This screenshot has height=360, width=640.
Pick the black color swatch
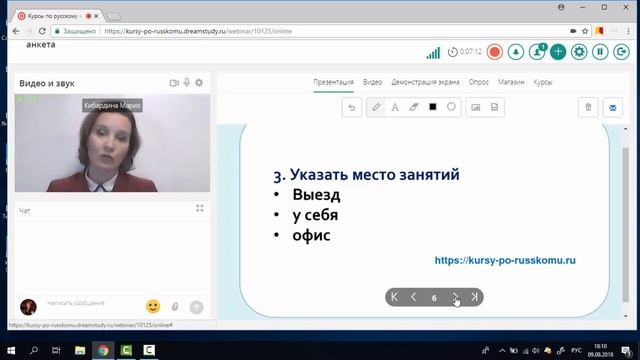[x=433, y=107]
